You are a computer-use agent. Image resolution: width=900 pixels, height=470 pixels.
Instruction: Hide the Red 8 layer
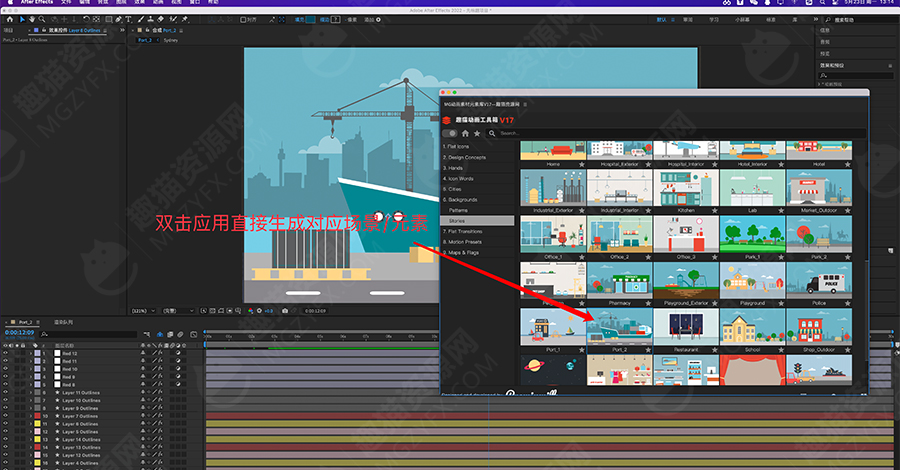(6, 384)
